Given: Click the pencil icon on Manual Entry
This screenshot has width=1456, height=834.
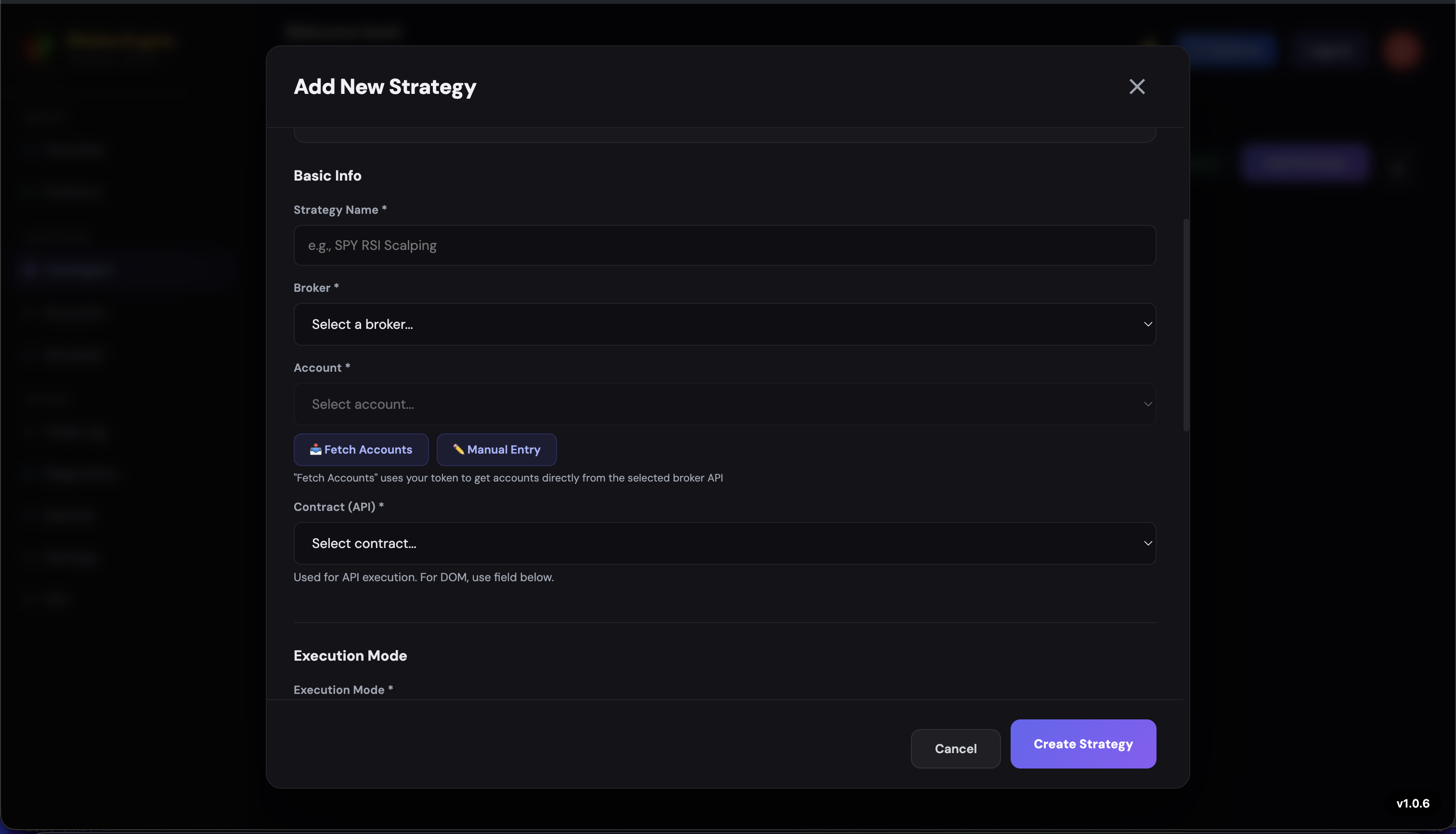Looking at the screenshot, I should (458, 450).
